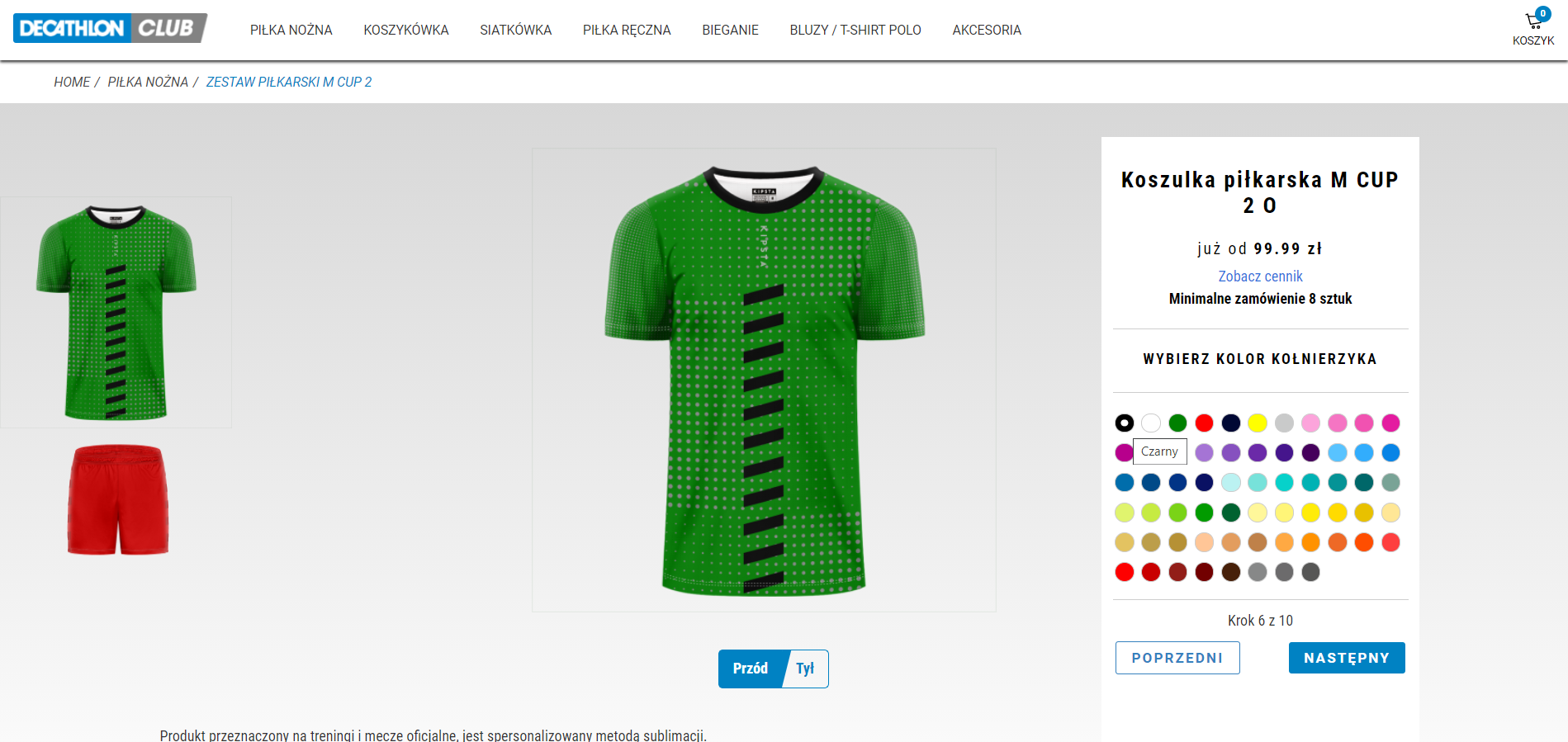Select the red shorts thumbnail
Screen dimensions: 1568x742
117,499
